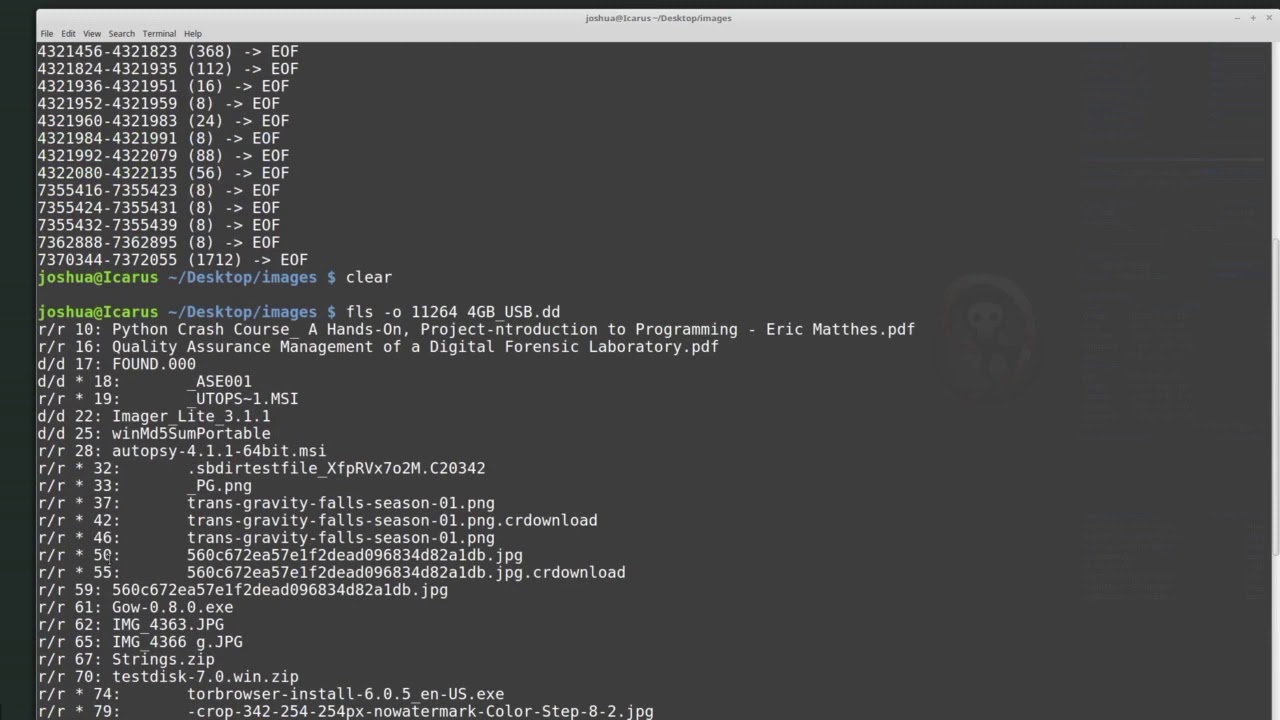The image size is (1280, 720).
Task: Click inode 37 trans-gravity-falls-season-01.png entry
Action: 266,503
